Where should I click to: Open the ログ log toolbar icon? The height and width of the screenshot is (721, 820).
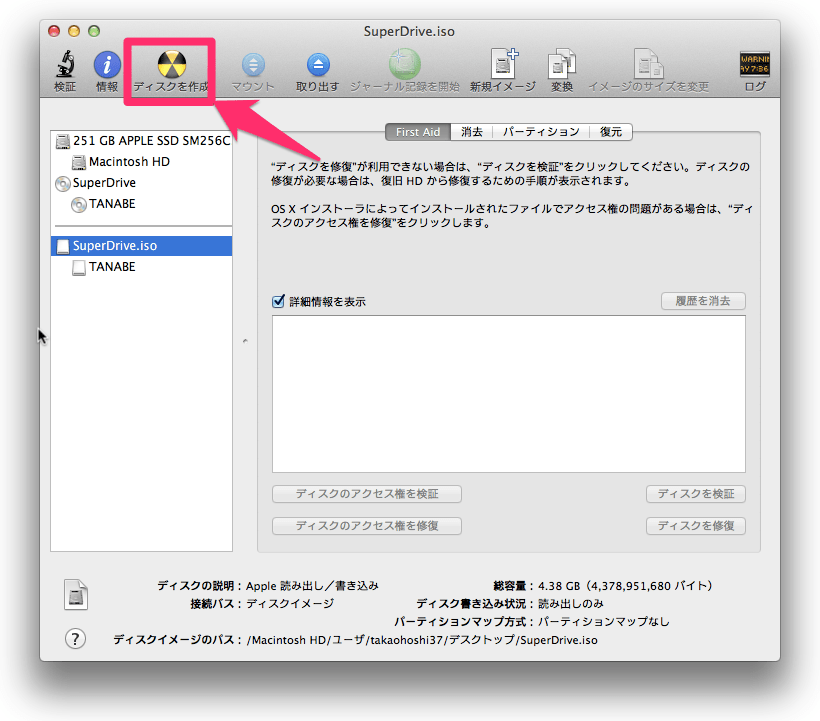(x=755, y=64)
